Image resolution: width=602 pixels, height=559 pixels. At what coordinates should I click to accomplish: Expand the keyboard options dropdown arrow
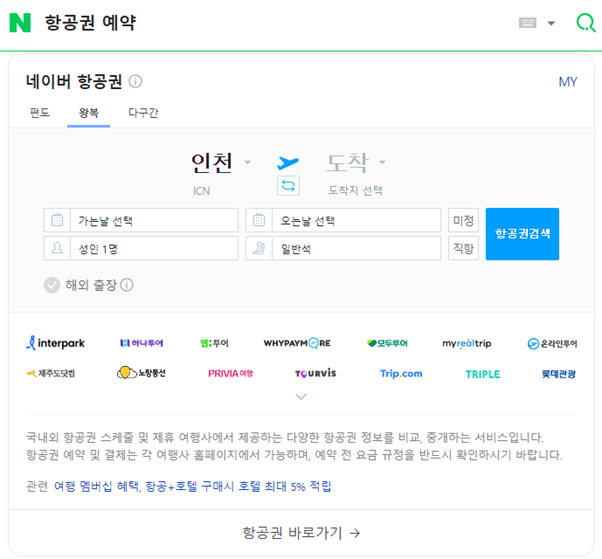coord(551,23)
